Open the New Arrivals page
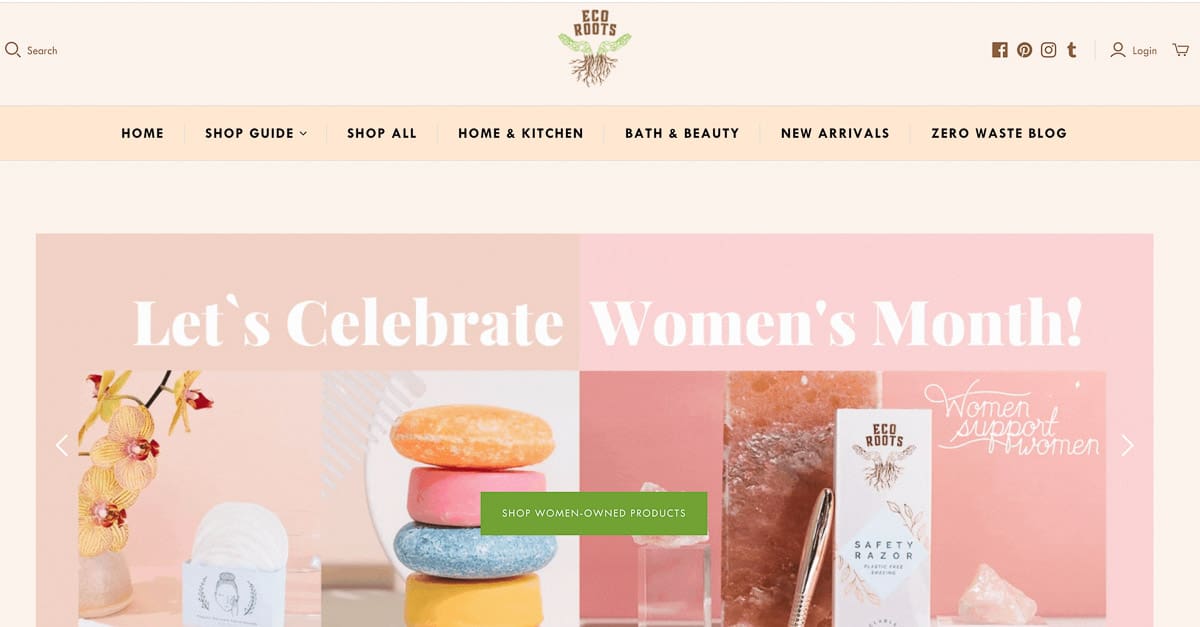This screenshot has width=1200, height=627. coord(835,133)
